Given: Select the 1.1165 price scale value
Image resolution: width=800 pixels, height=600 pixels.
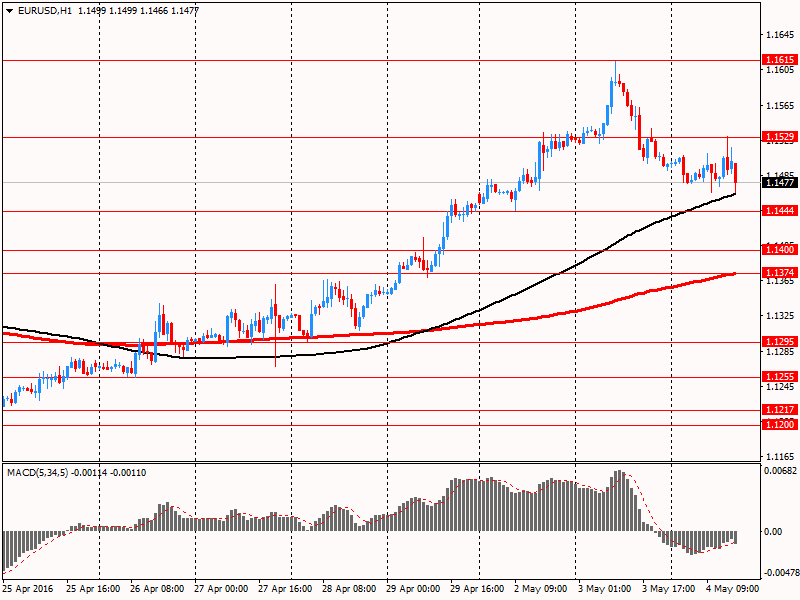Looking at the screenshot, I should [x=780, y=456].
